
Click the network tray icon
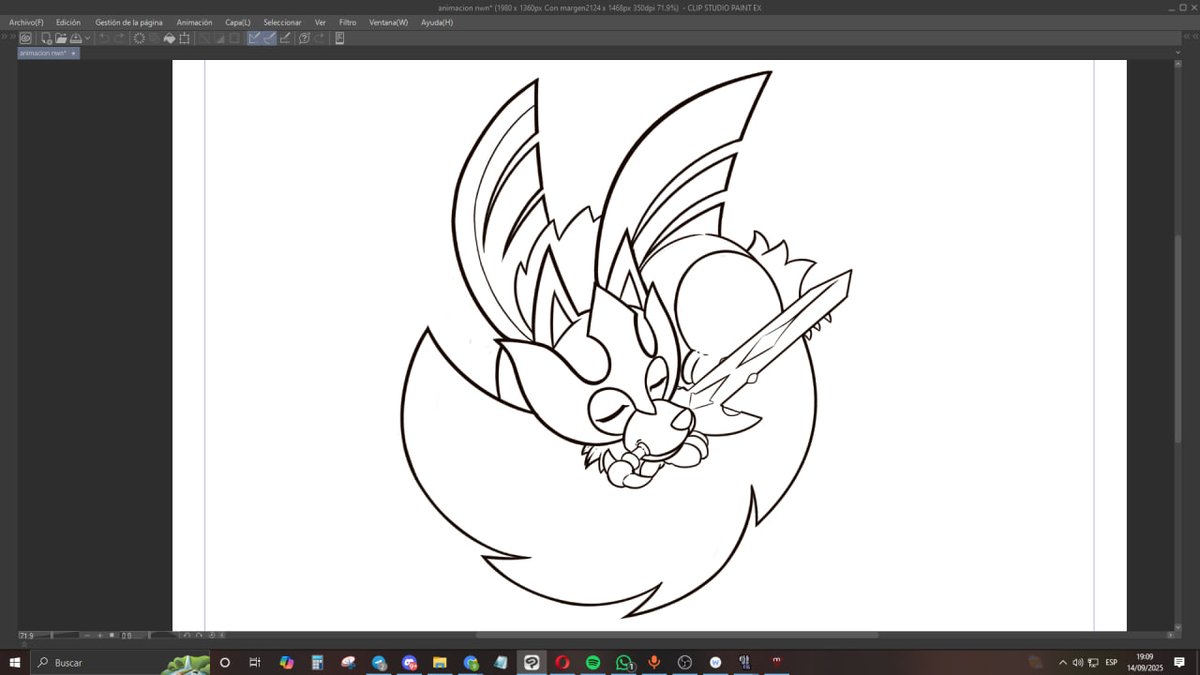tap(1092, 662)
